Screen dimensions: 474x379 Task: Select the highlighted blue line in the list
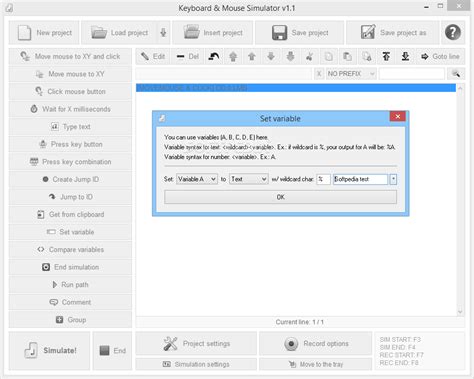tap(296, 88)
